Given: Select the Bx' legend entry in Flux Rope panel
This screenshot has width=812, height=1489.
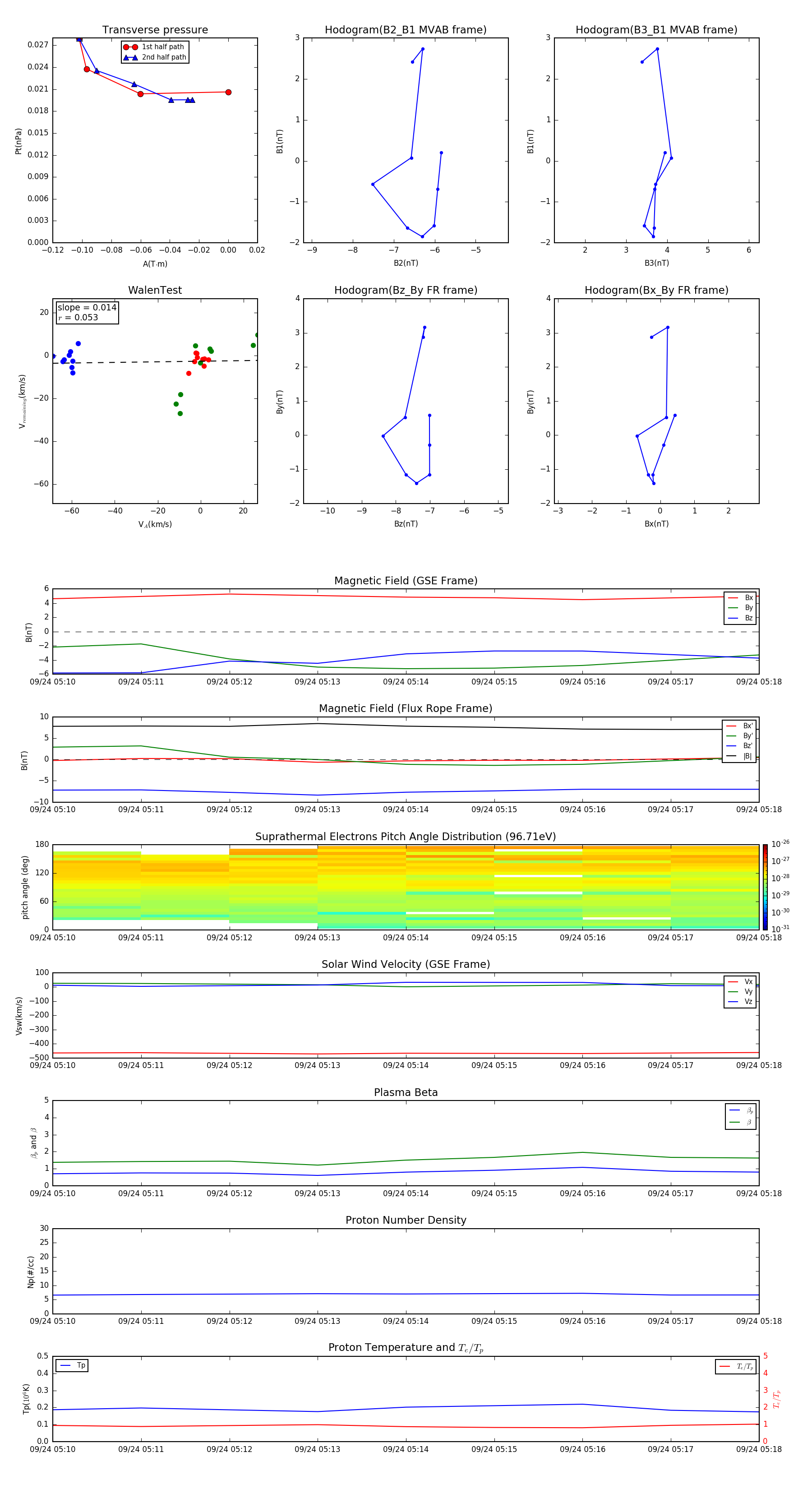Looking at the screenshot, I should 739,726.
